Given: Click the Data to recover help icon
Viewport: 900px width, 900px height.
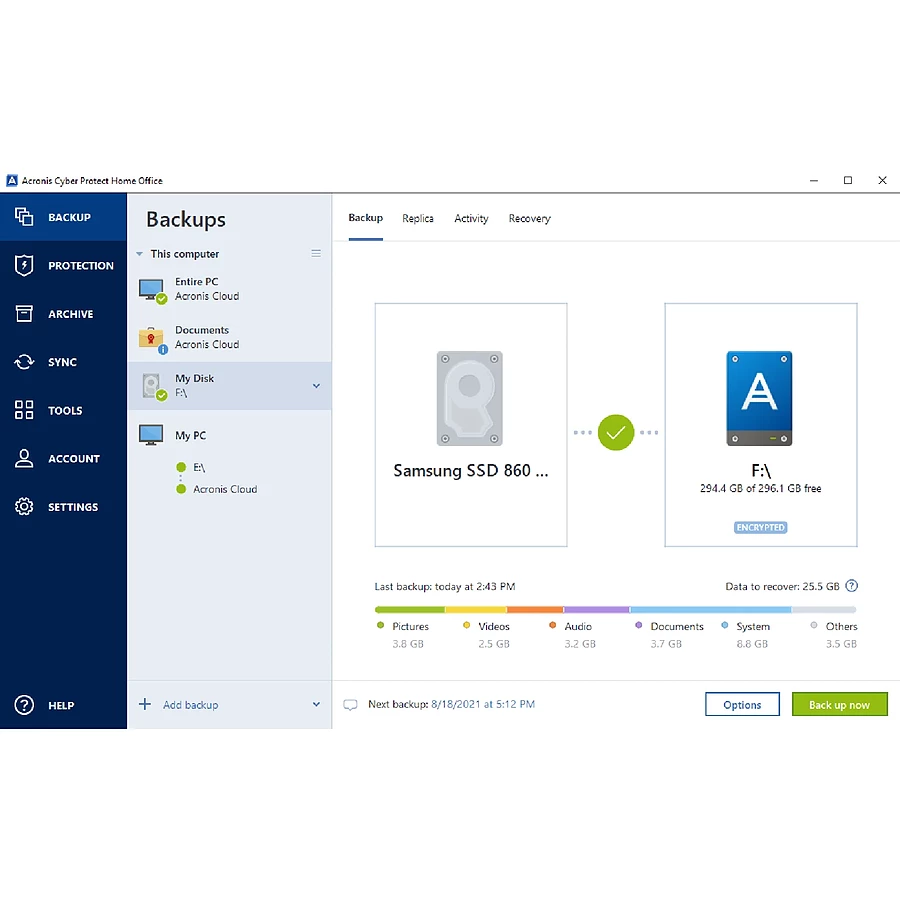Looking at the screenshot, I should click(x=852, y=586).
